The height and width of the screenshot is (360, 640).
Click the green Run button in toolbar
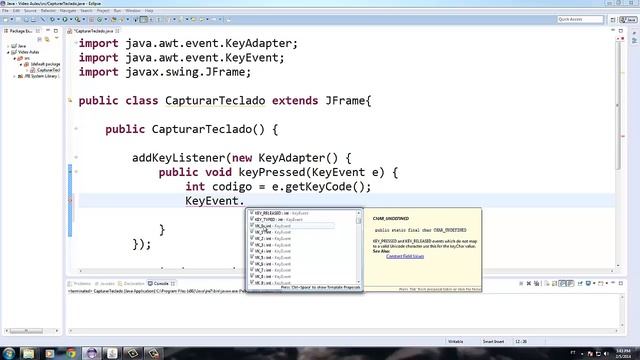coord(64,19)
